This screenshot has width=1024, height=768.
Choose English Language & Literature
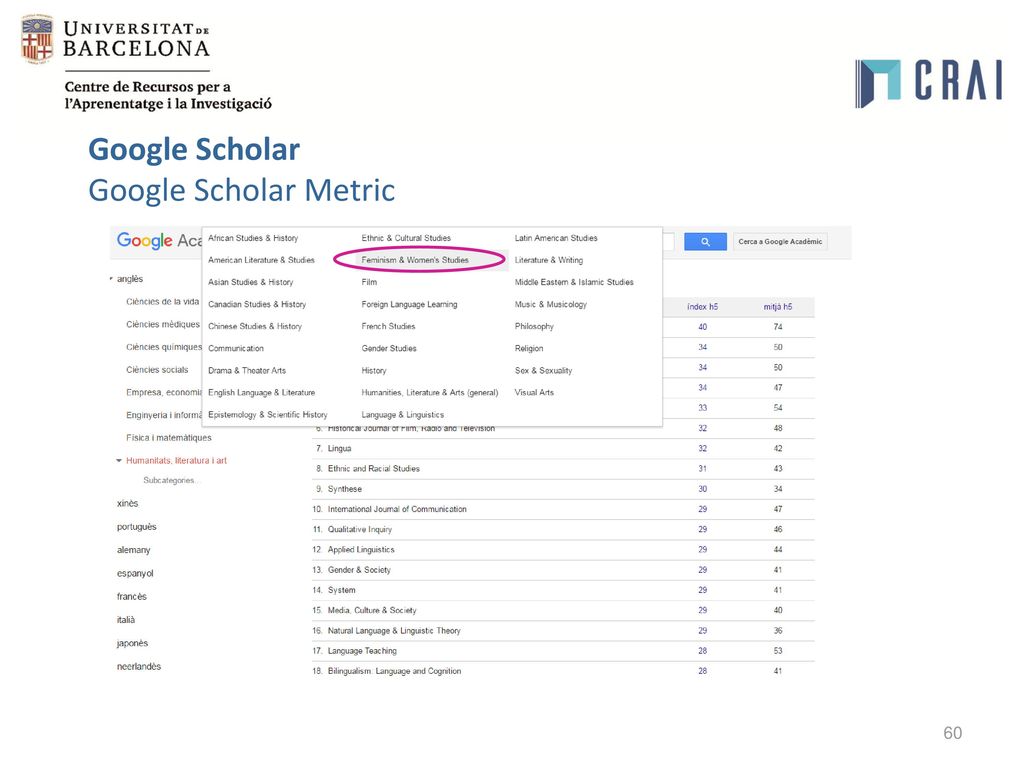pyautogui.click(x=261, y=392)
